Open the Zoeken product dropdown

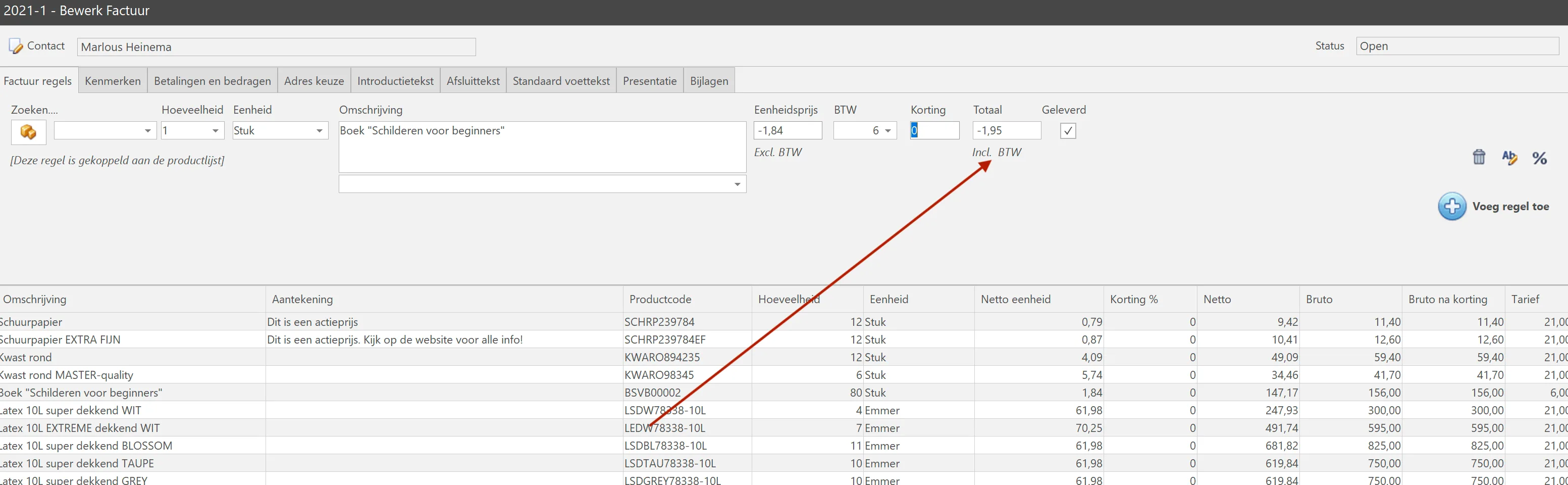pyautogui.click(x=148, y=130)
